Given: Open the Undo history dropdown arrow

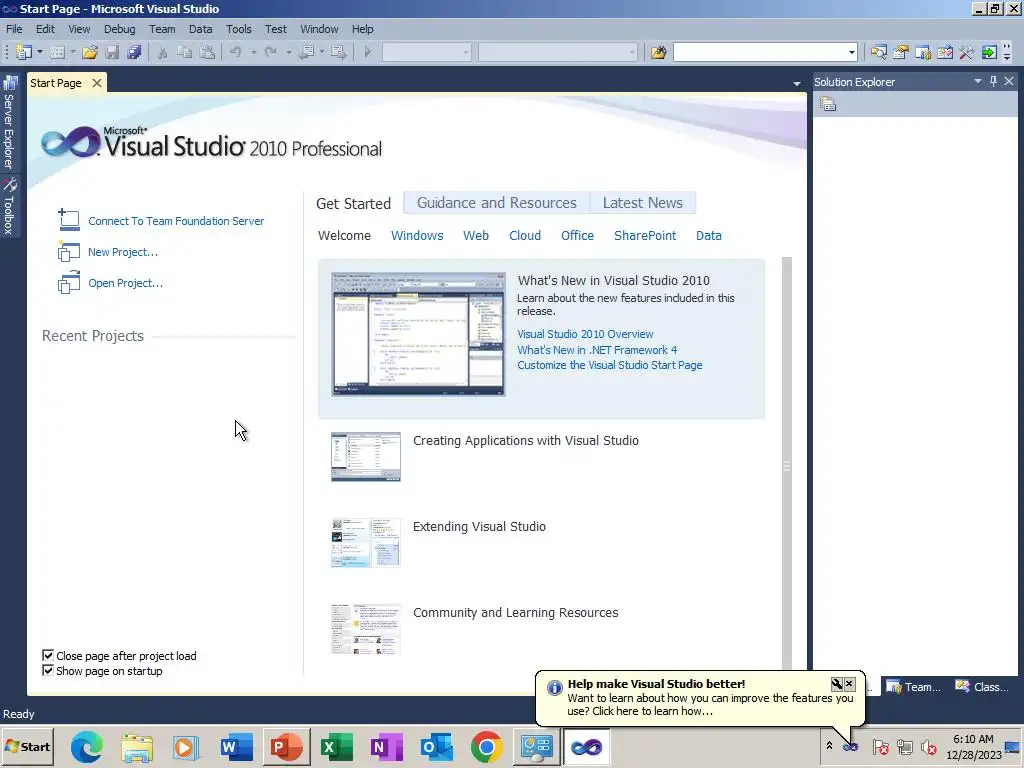Looking at the screenshot, I should [x=253, y=52].
